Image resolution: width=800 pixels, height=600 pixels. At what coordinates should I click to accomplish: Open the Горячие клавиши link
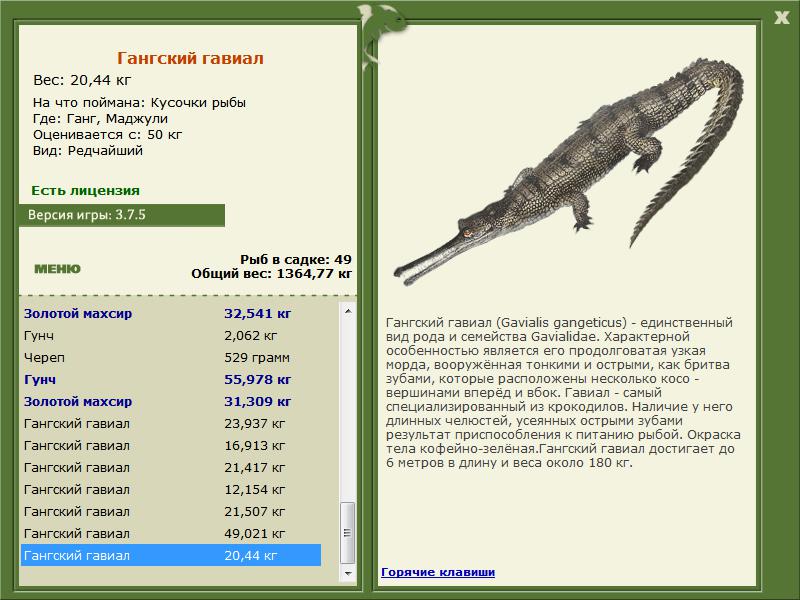438,572
